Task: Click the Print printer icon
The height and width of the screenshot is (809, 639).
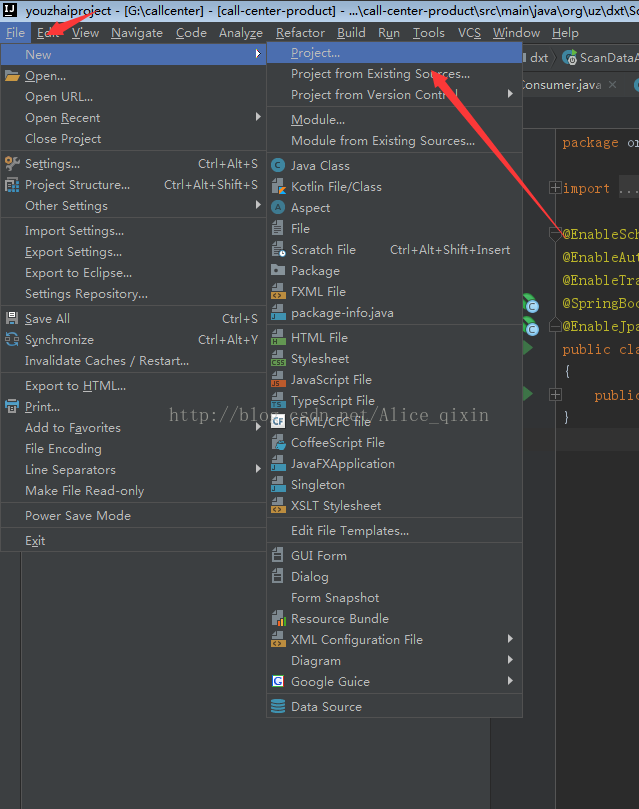Action: (x=12, y=407)
